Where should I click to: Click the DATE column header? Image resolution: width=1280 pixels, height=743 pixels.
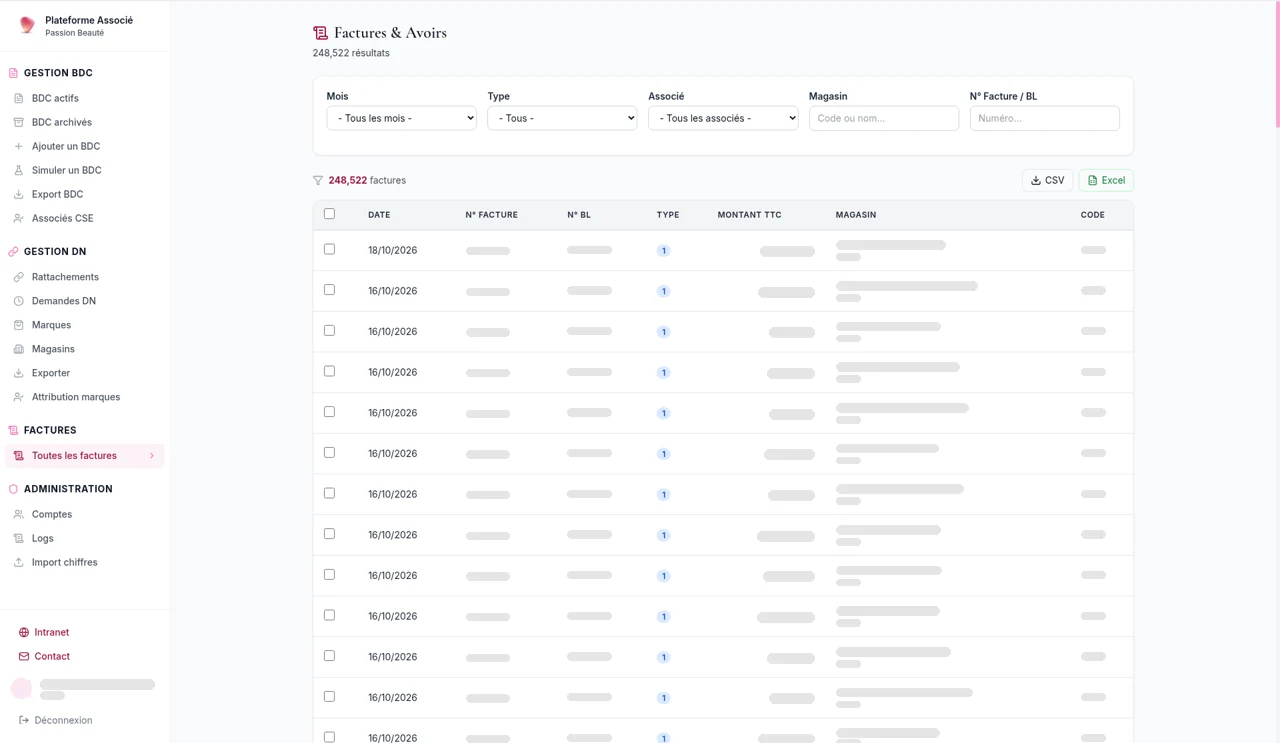point(379,215)
